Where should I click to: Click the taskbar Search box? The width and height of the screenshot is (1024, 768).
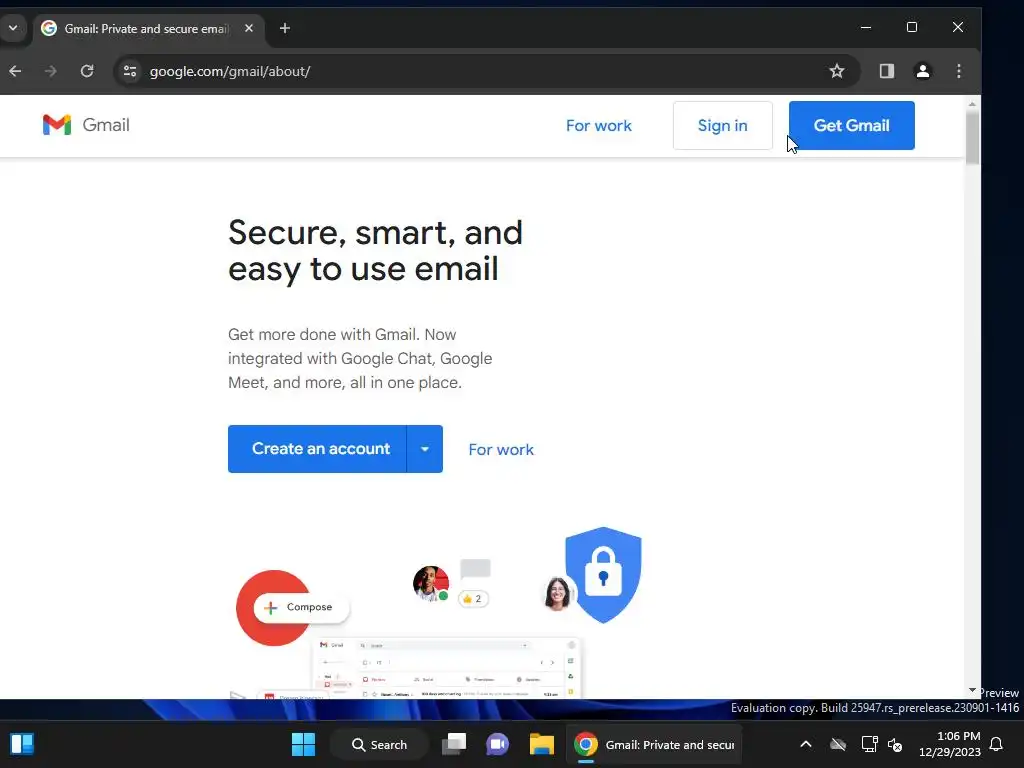(x=379, y=744)
